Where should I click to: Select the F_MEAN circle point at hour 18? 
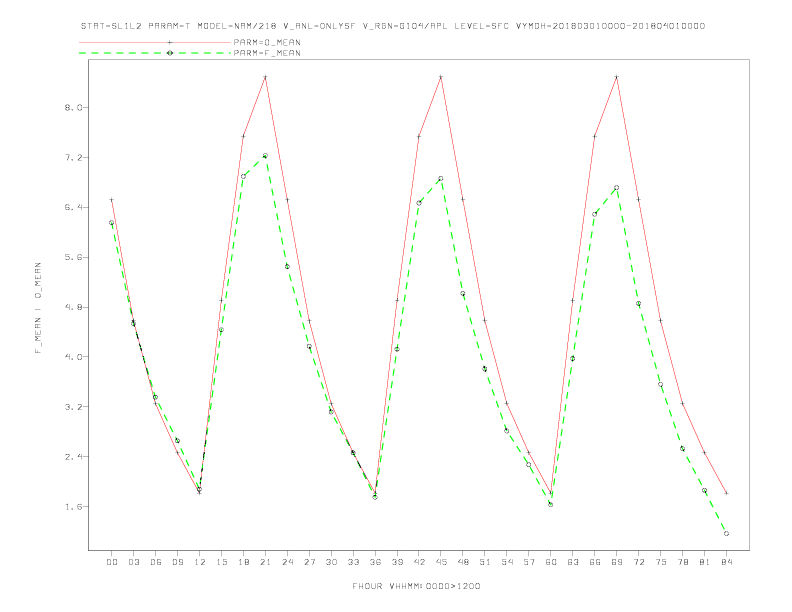pyautogui.click(x=243, y=176)
